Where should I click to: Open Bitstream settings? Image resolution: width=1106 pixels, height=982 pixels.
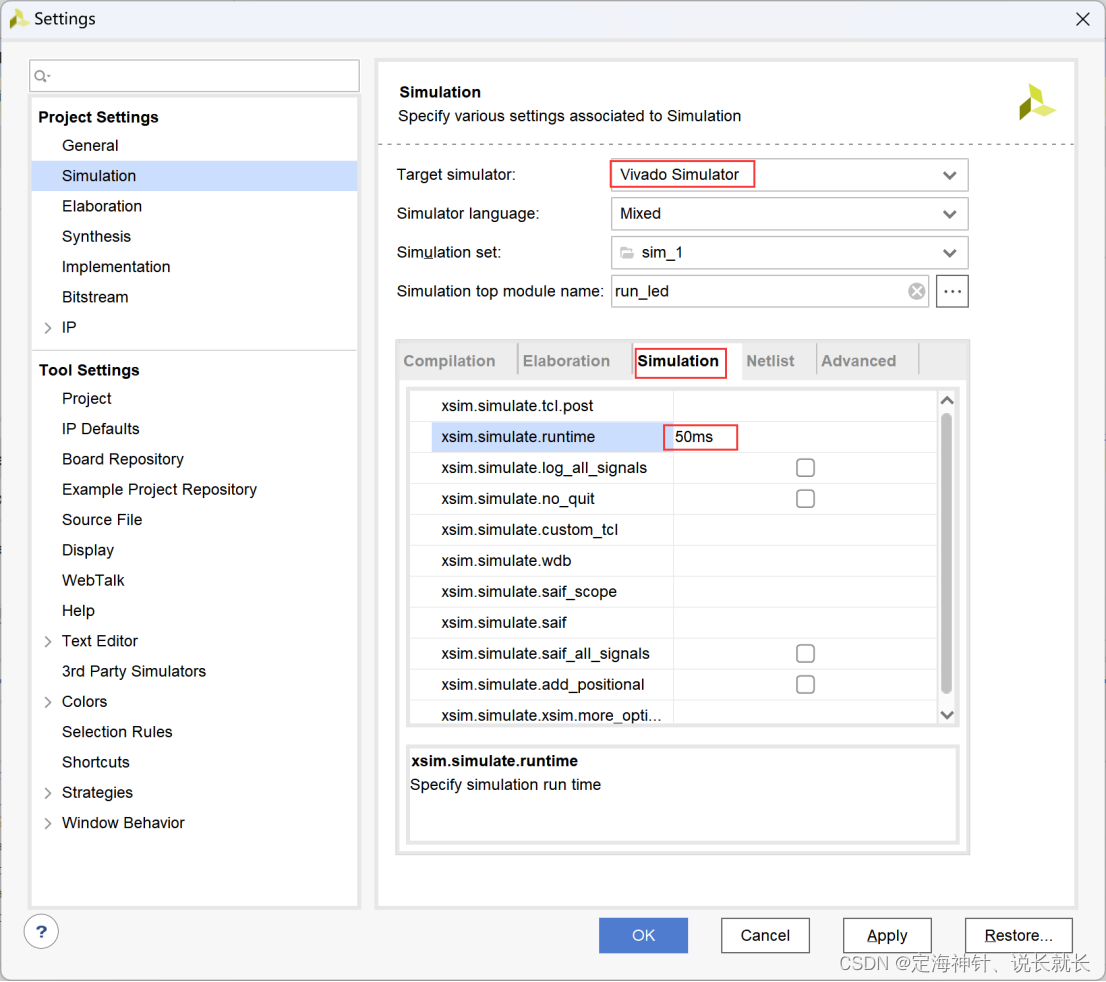tap(95, 298)
